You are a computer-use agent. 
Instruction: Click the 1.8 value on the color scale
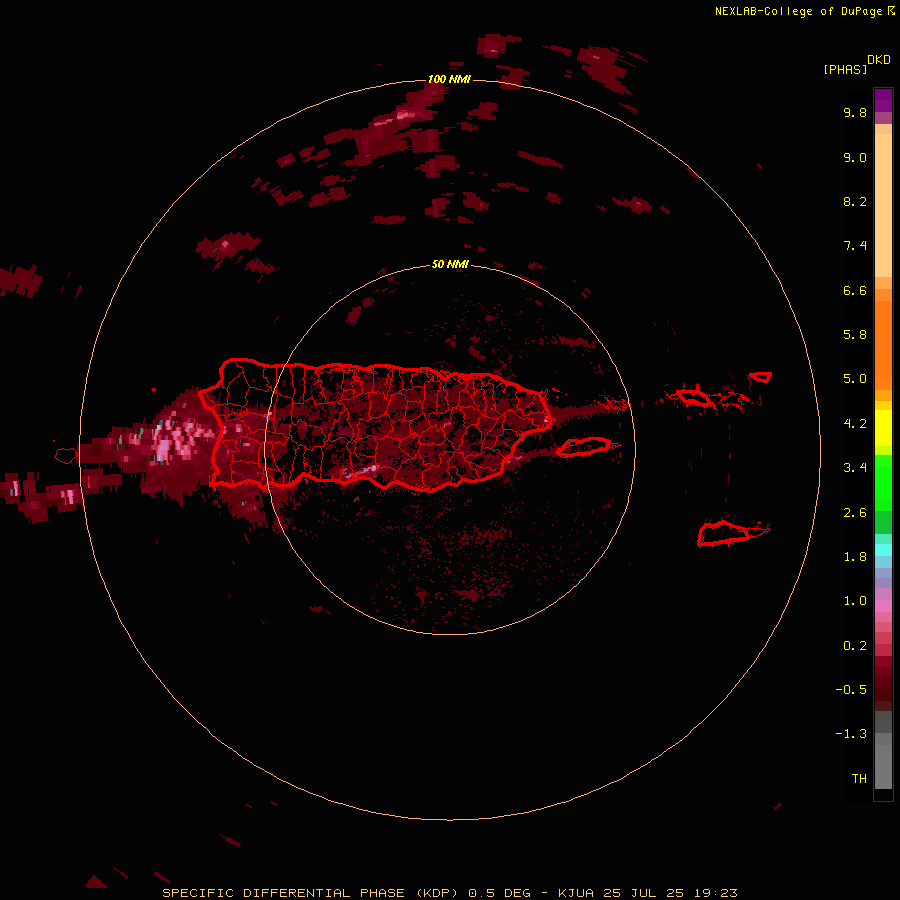[x=855, y=557]
